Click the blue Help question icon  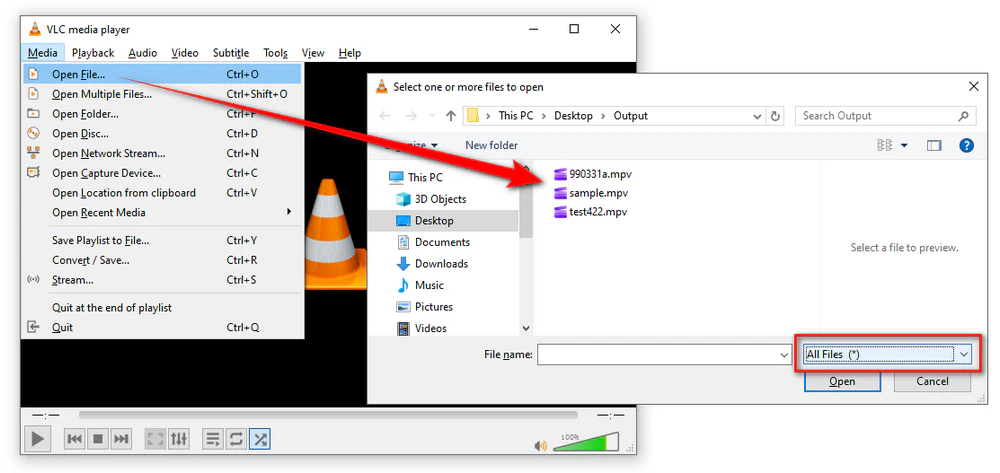click(x=967, y=146)
